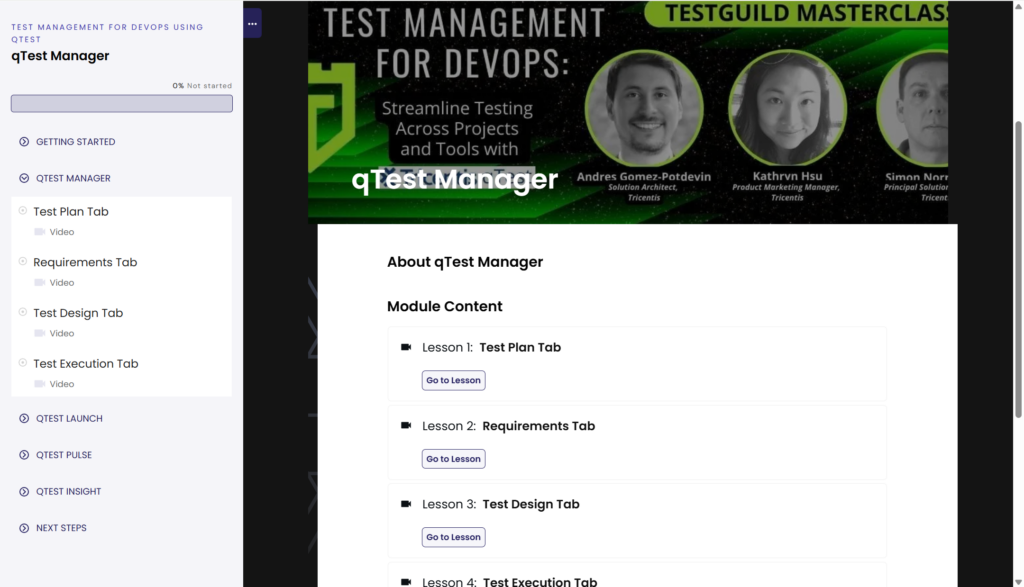Open the three-dot sidebar menu
This screenshot has width=1024, height=587.
pyautogui.click(x=251, y=23)
